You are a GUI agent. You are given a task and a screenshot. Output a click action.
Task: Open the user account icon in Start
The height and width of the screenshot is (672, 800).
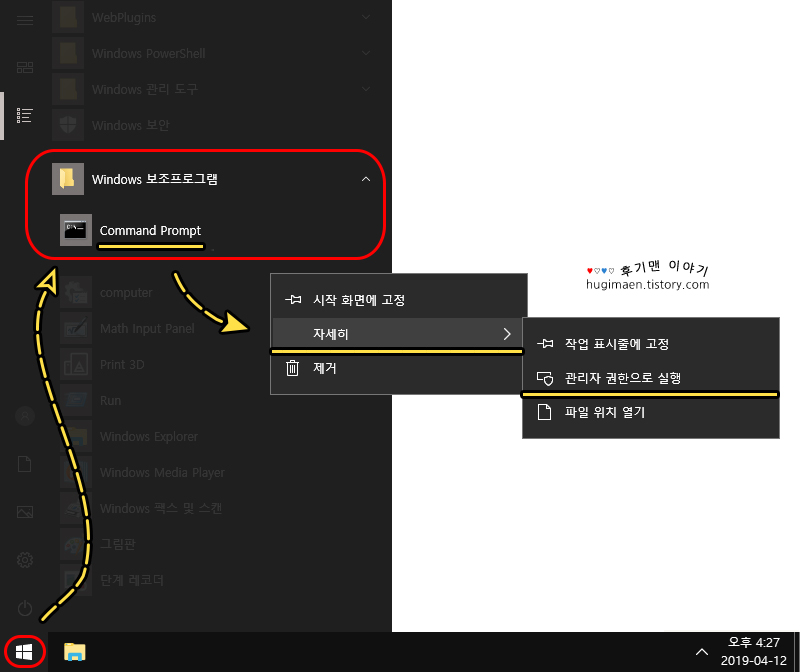25,416
